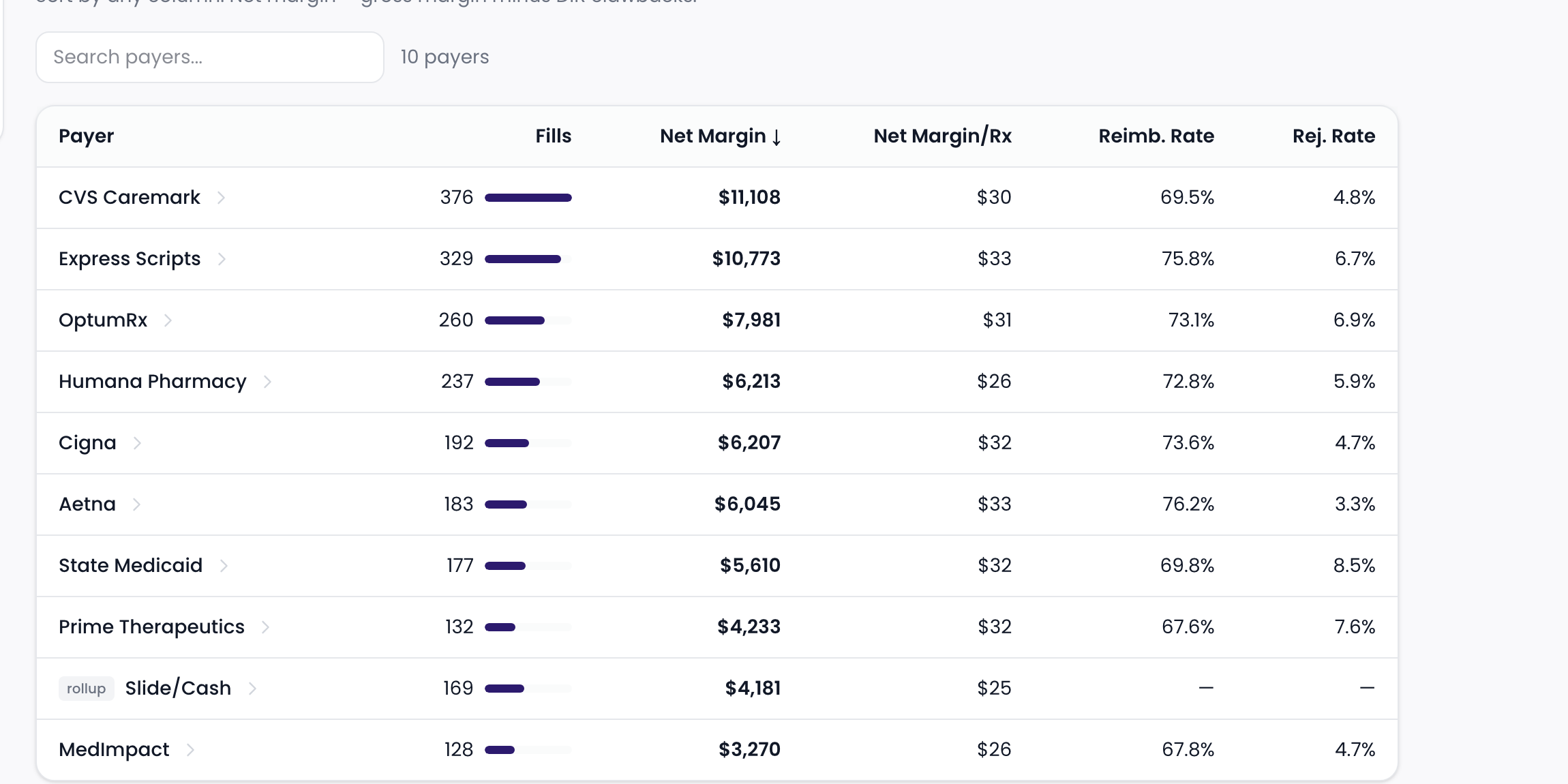This screenshot has width=1568, height=784.
Task: Select Humana Pharmacy net margin $6,213
Action: (751, 382)
